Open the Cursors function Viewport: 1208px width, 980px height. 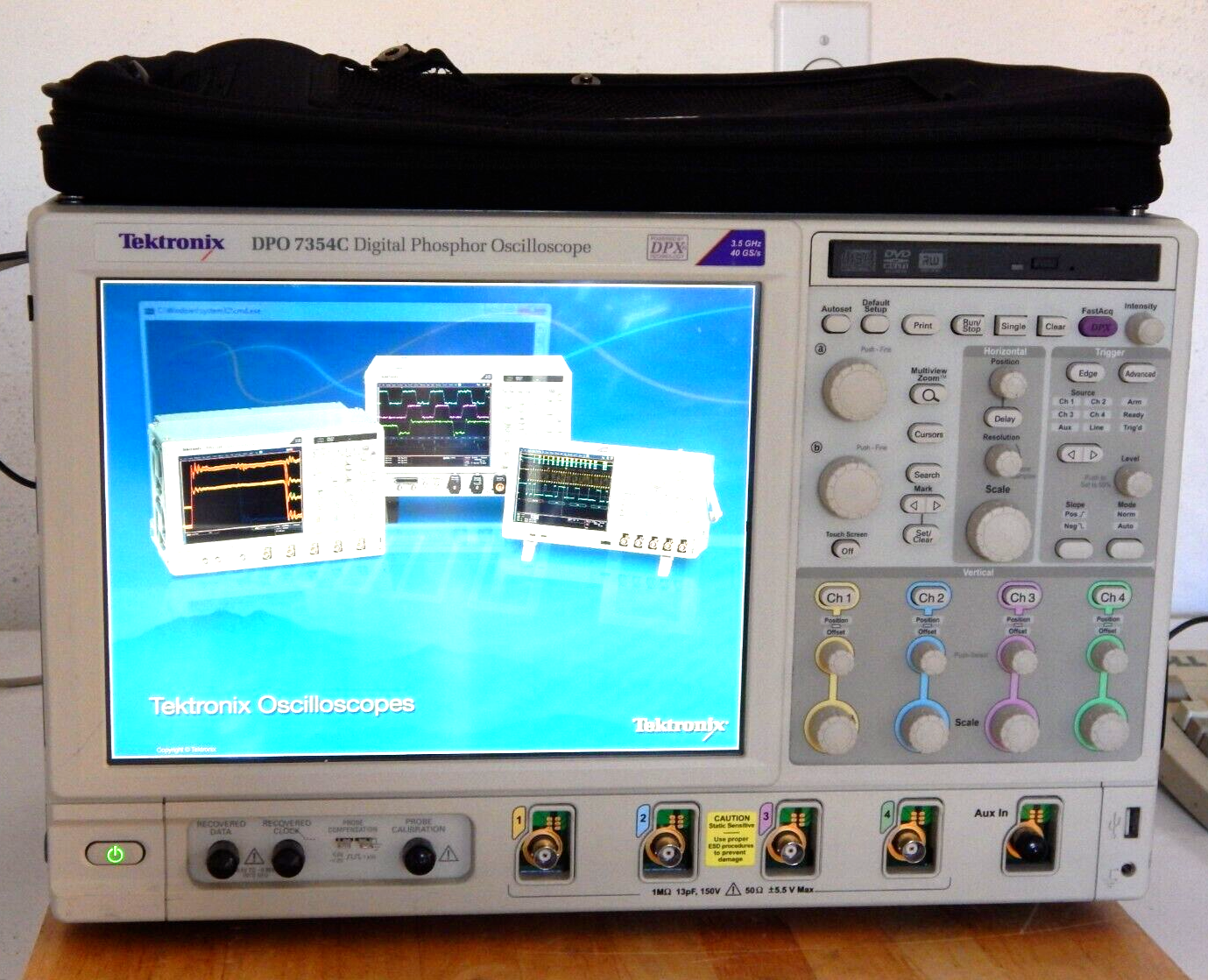pos(928,434)
